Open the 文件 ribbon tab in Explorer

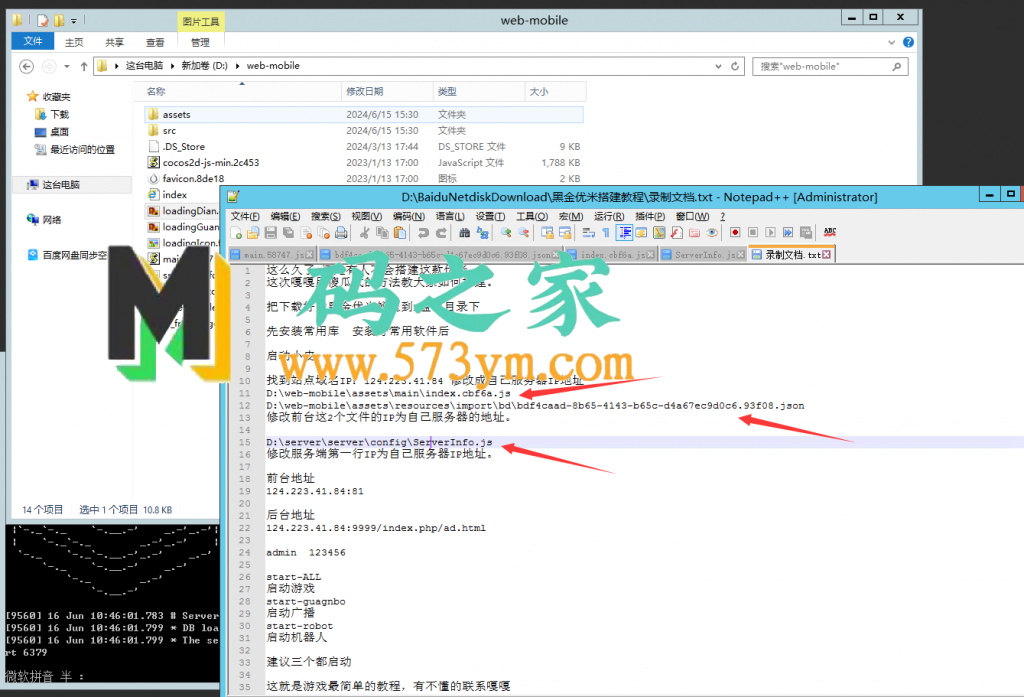(x=33, y=41)
